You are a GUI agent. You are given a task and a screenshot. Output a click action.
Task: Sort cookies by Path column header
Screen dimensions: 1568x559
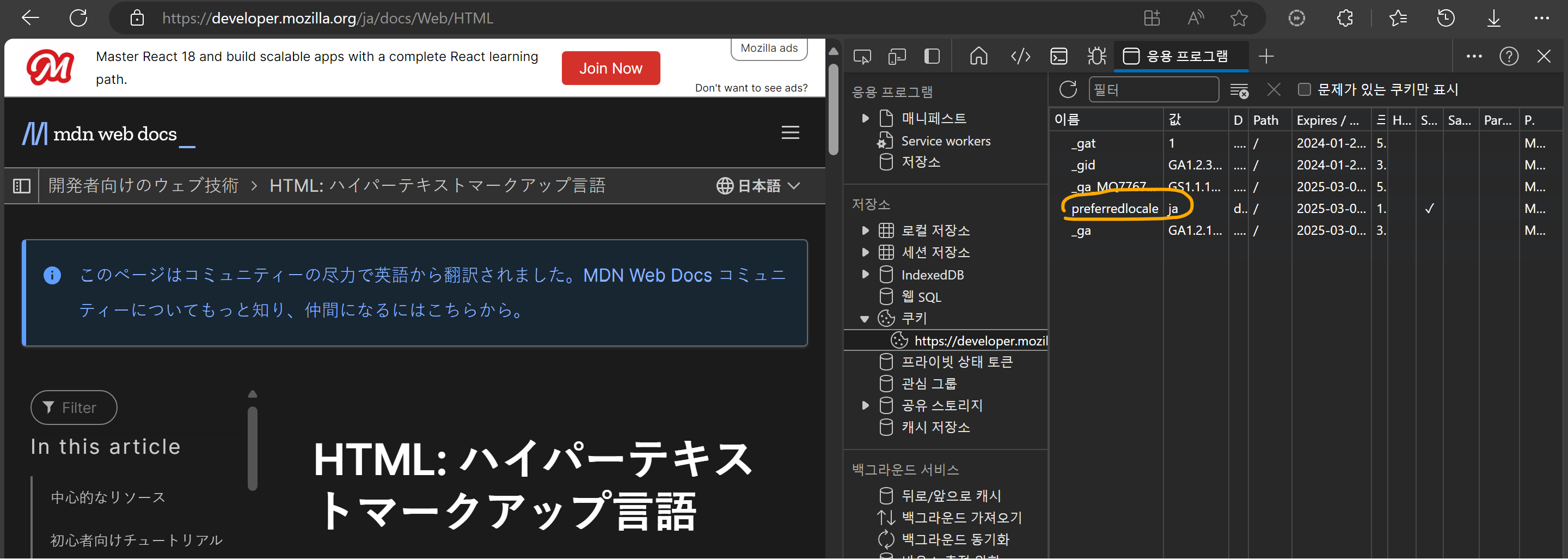(1270, 120)
